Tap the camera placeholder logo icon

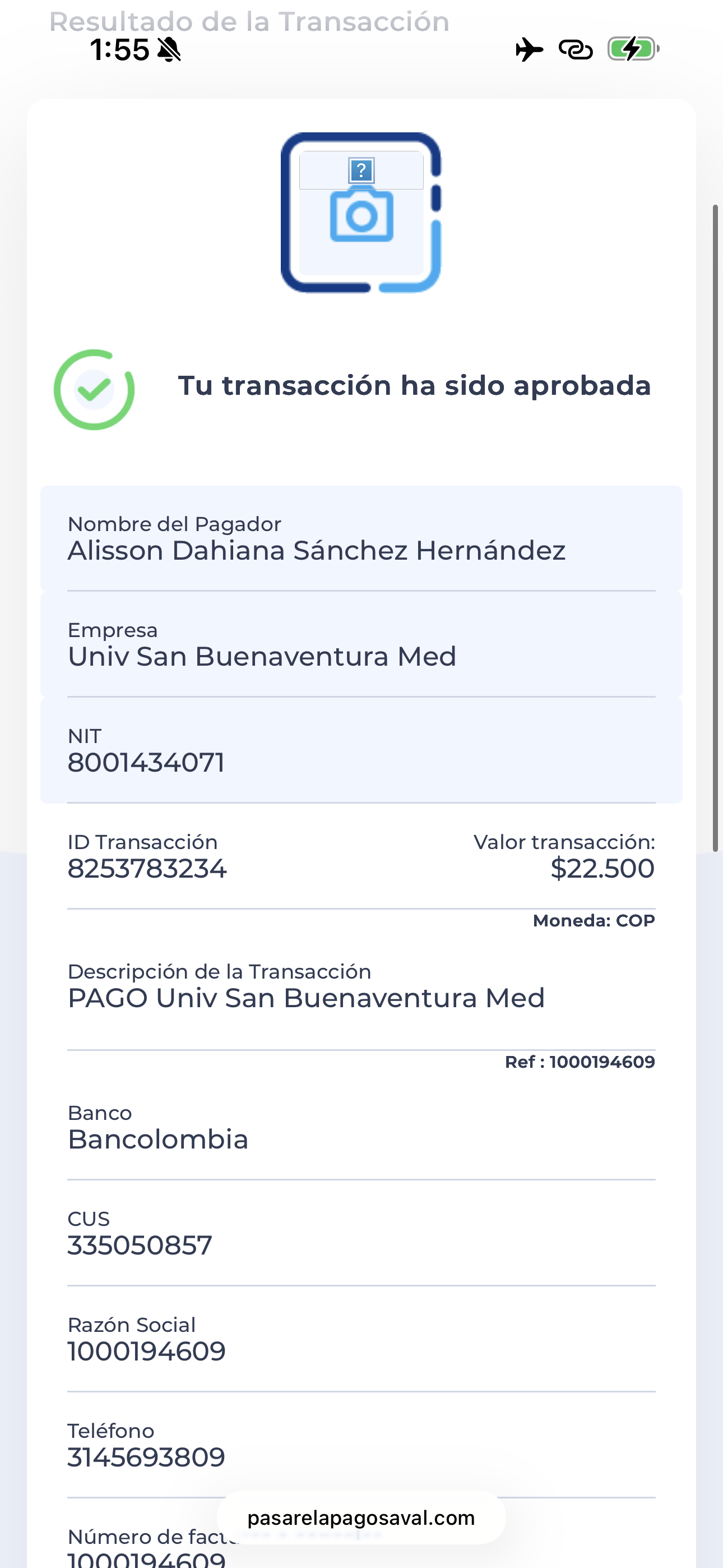pos(361,213)
